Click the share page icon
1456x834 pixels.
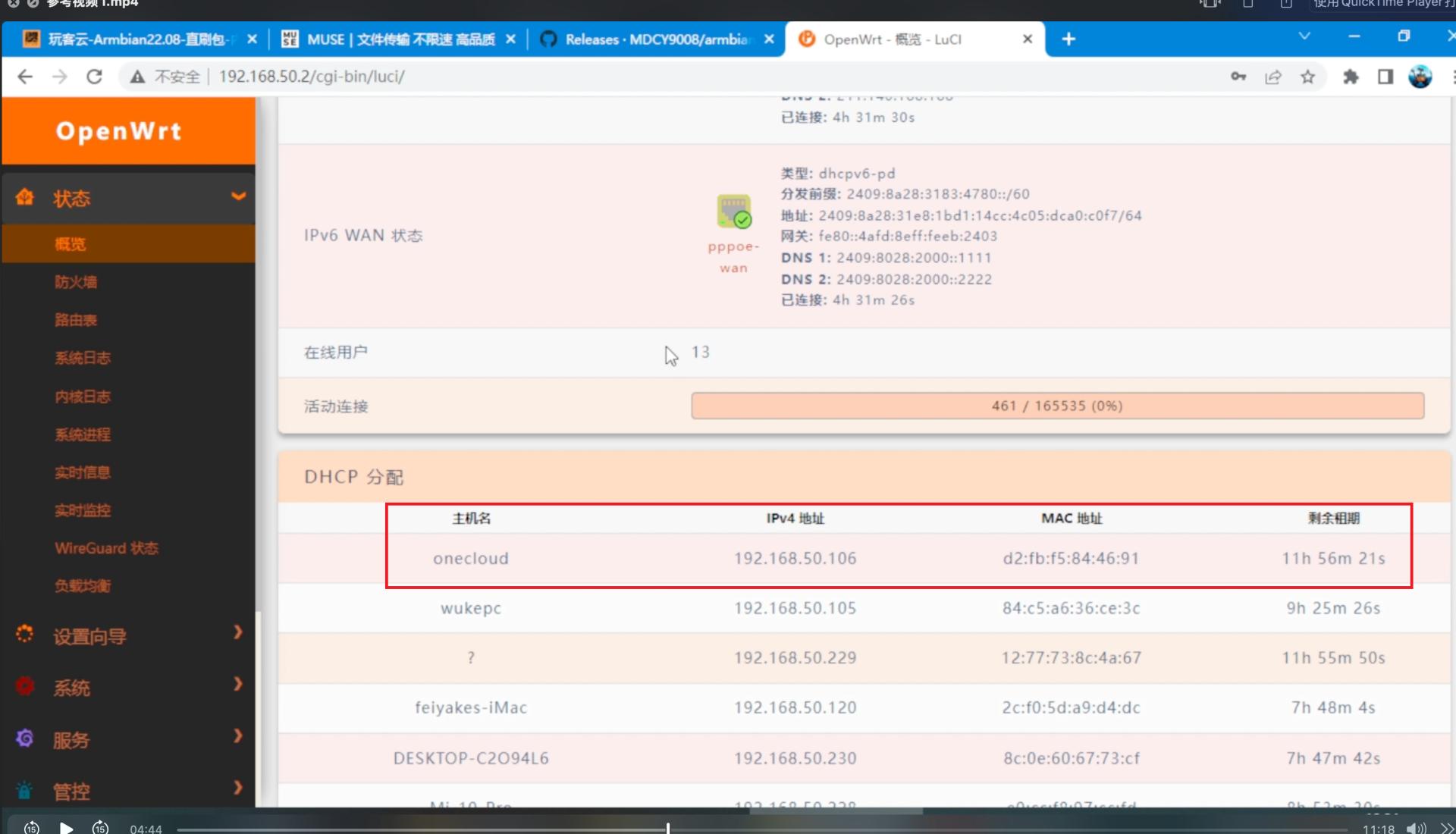click(1273, 77)
